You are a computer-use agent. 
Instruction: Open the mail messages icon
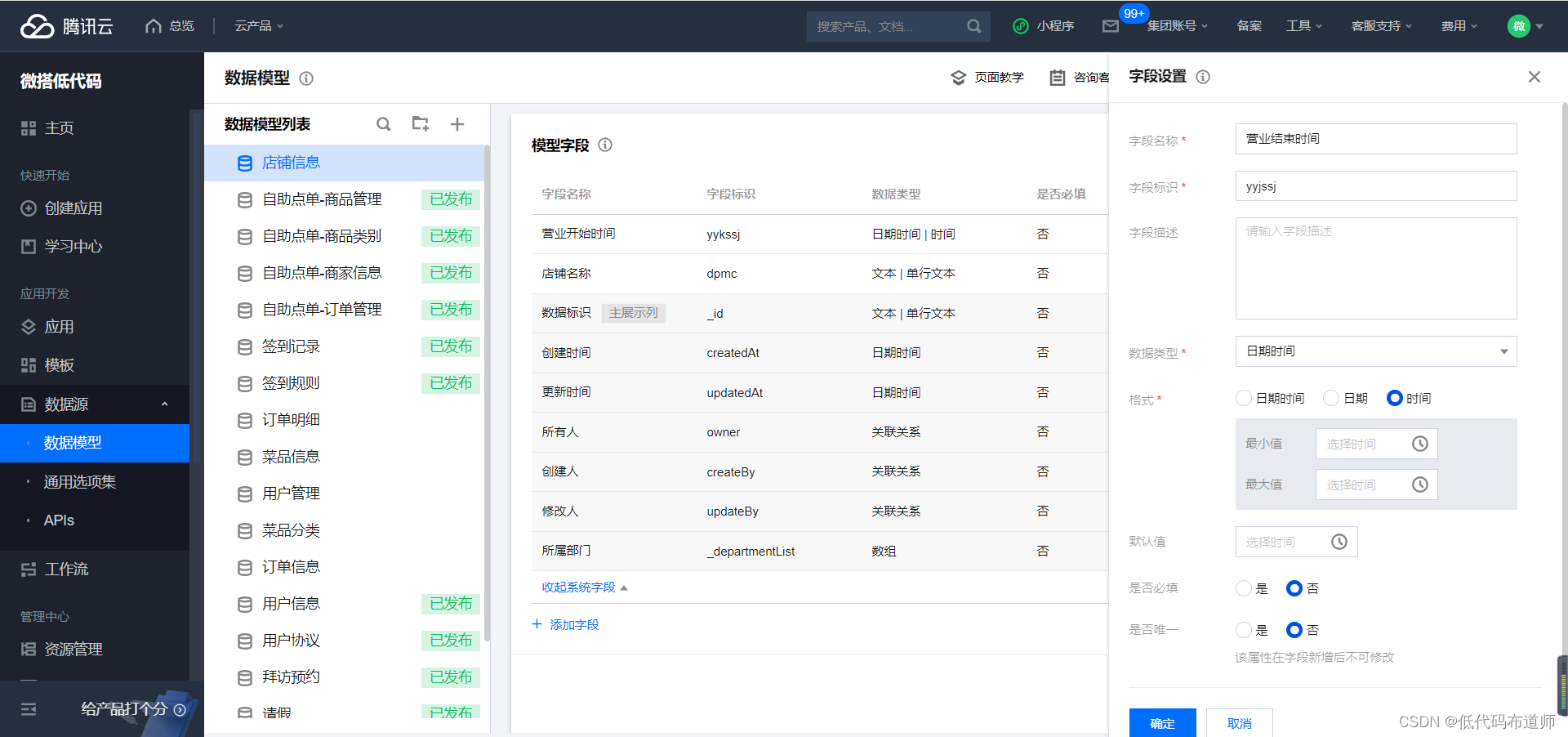[1111, 26]
